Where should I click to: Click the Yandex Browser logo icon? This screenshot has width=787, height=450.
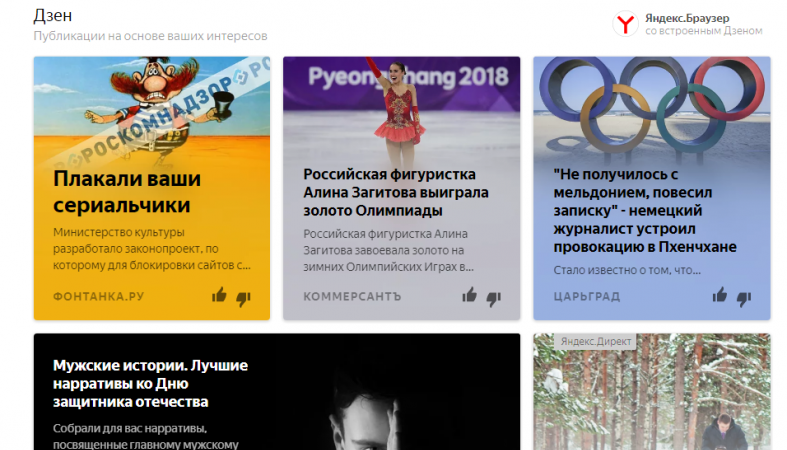pyautogui.click(x=625, y=24)
